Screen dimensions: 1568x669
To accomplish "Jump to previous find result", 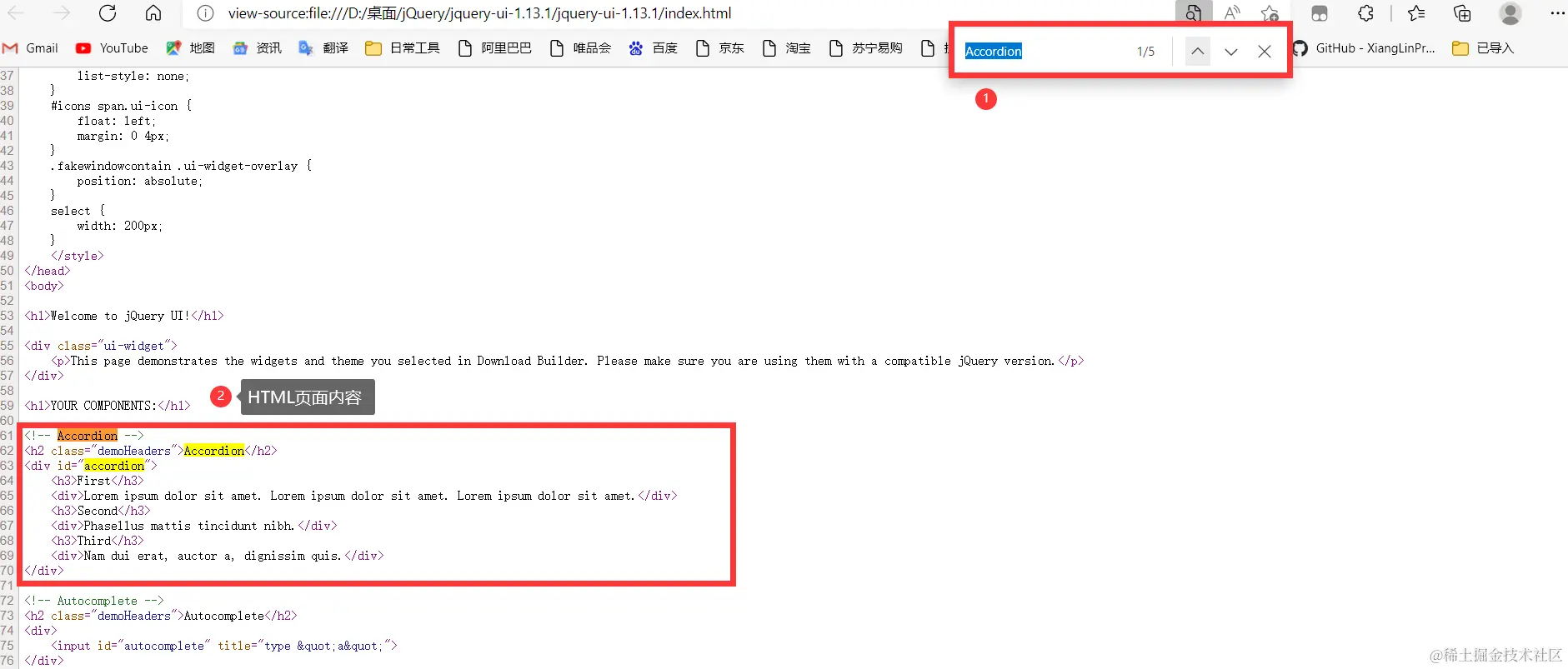I will point(1197,51).
